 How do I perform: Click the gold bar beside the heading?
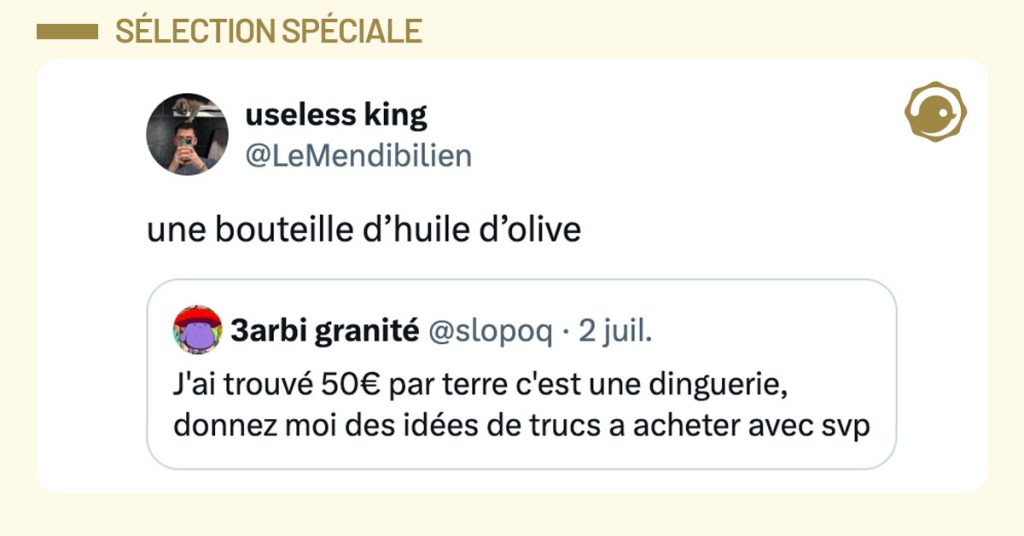click(66, 32)
